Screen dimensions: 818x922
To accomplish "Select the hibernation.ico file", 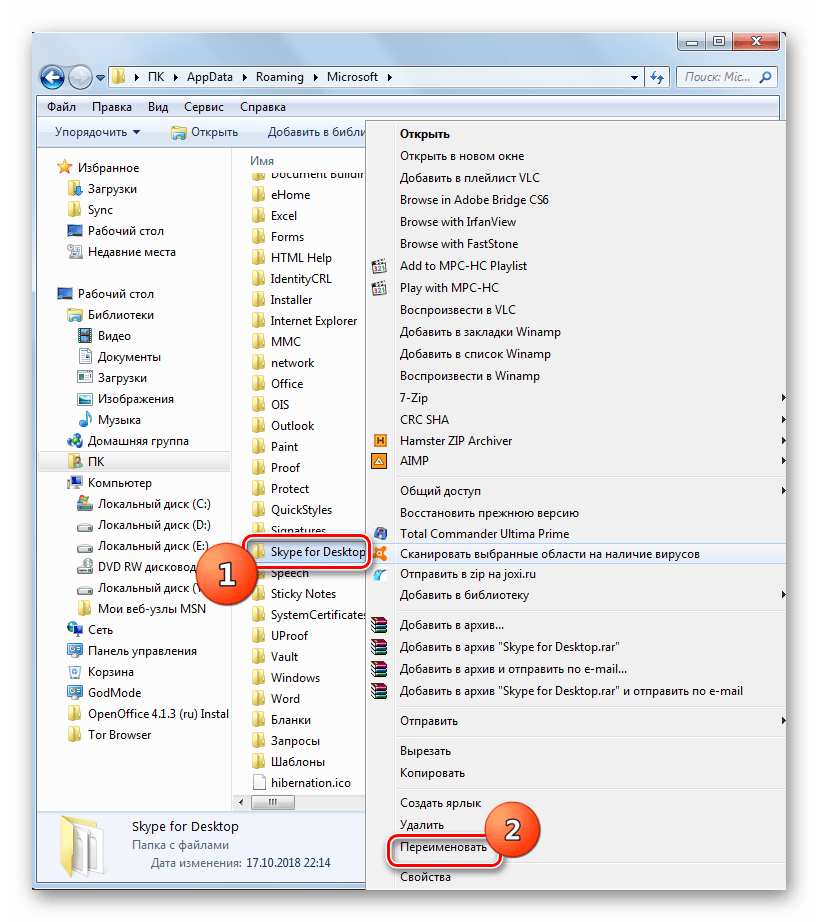I will [x=310, y=783].
